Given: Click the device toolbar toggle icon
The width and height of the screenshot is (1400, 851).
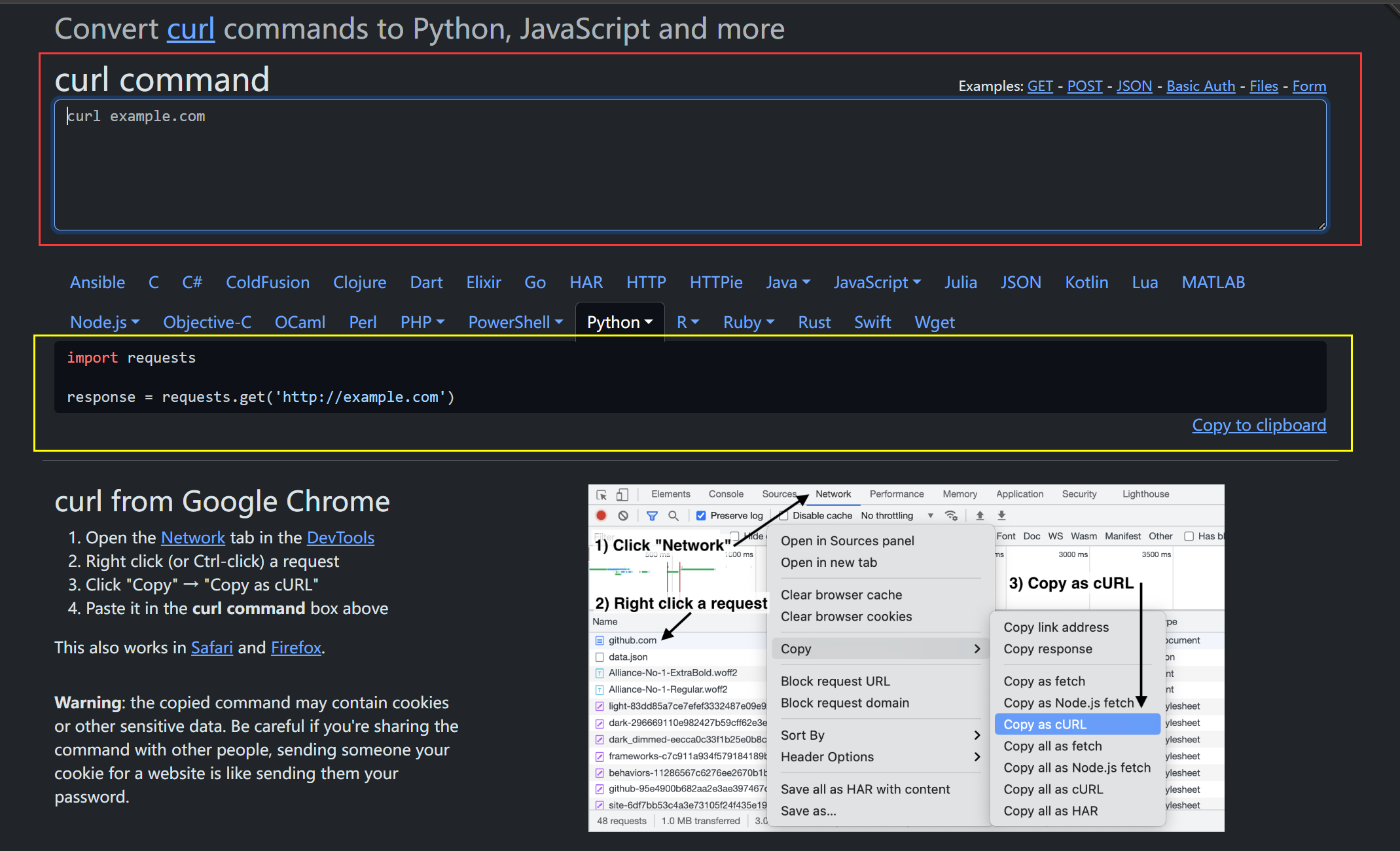Looking at the screenshot, I should (x=622, y=494).
